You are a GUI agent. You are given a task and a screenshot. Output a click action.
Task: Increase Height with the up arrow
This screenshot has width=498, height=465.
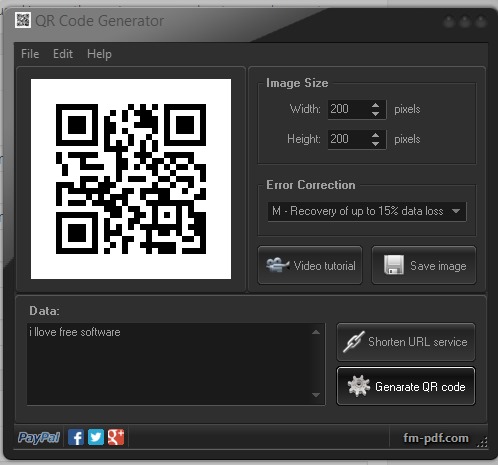click(375, 135)
